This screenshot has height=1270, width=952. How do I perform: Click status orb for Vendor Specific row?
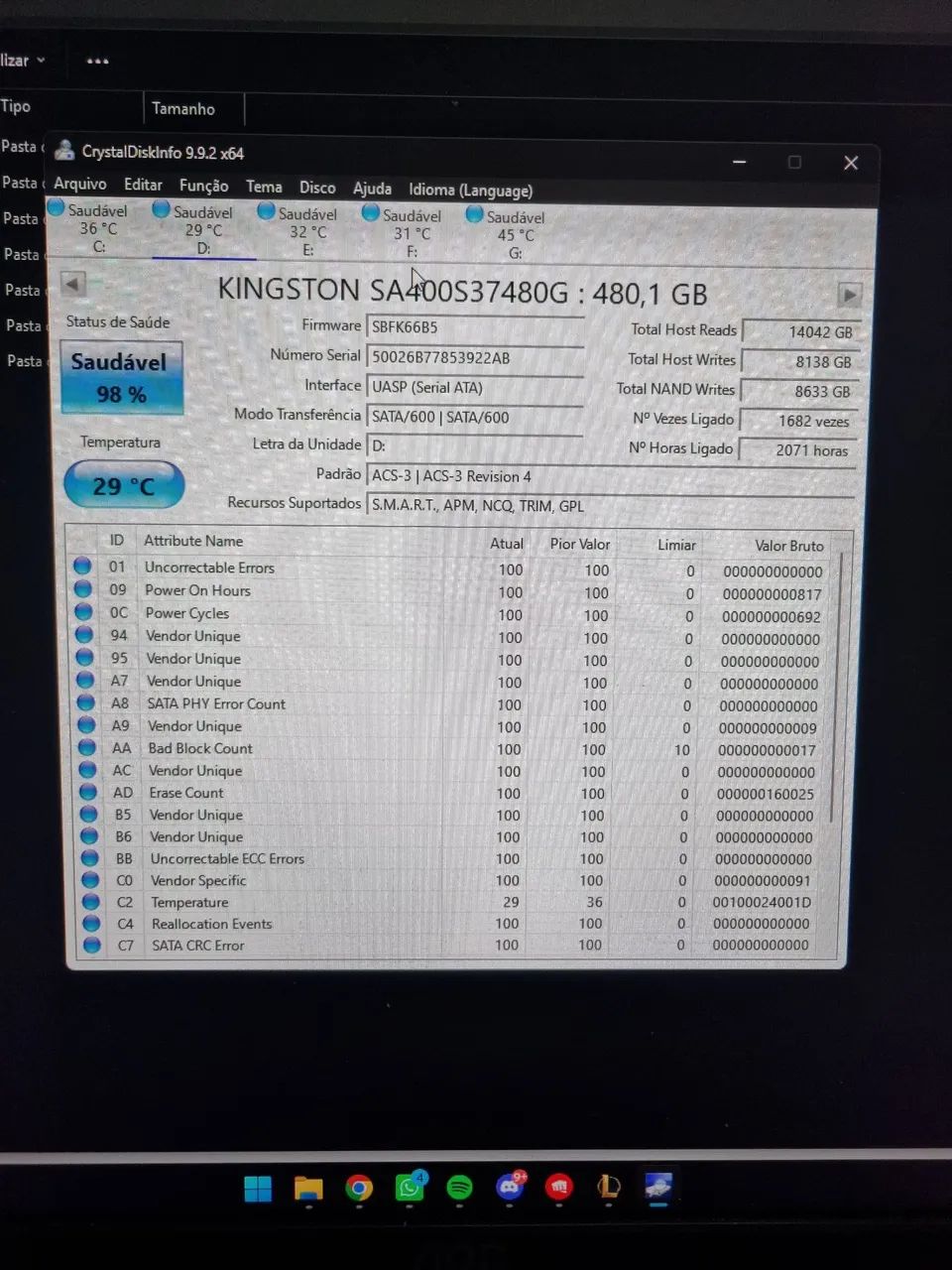point(91,880)
